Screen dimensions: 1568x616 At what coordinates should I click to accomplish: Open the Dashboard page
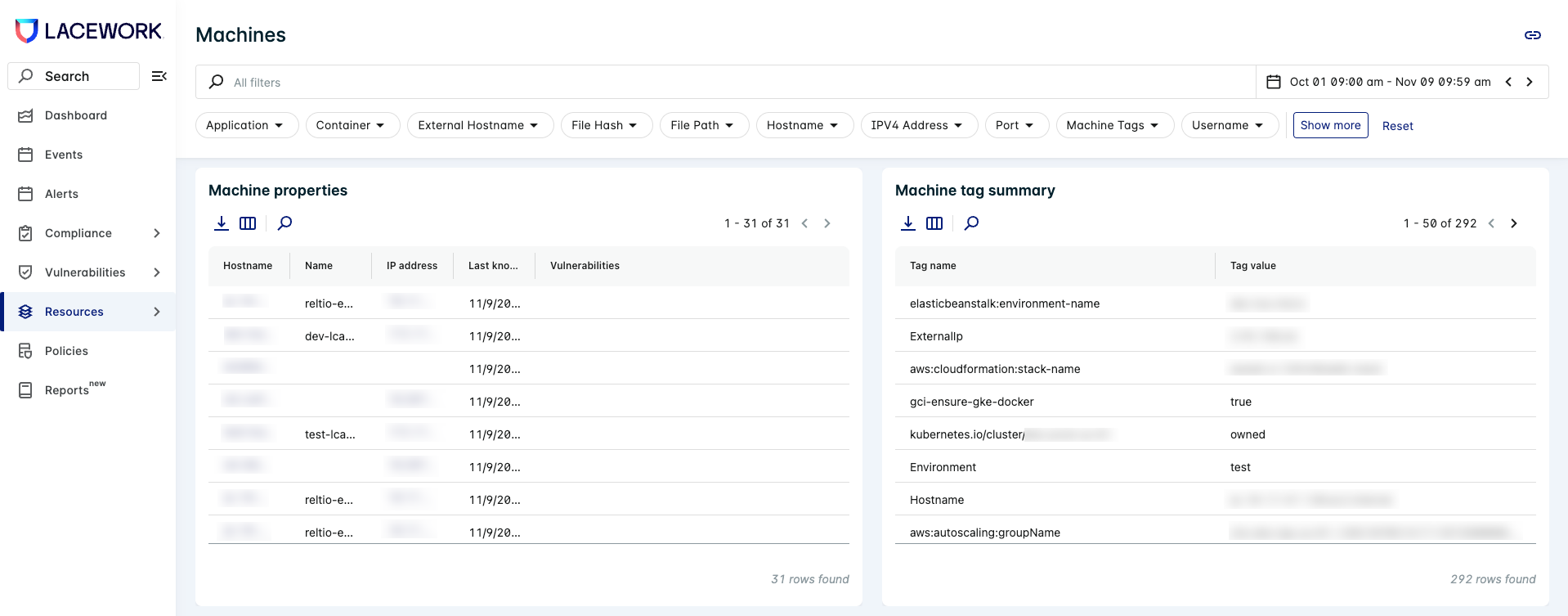click(x=76, y=115)
